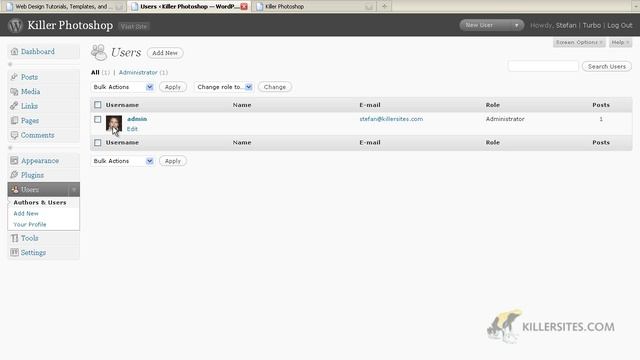This screenshot has width=640, height=360.
Task: Open the top Bulk Actions dropdown
Action: point(122,87)
